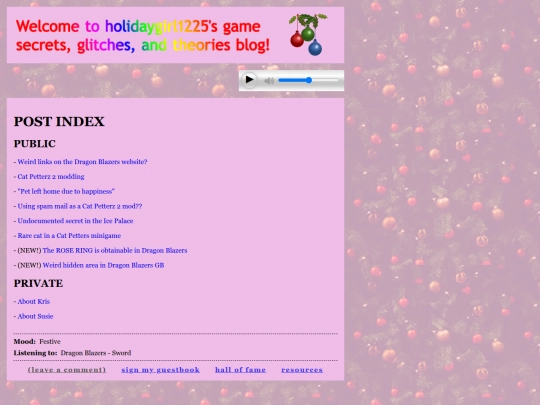
Task: Click the 'PRIVATE' section heading
Action: (x=39, y=283)
